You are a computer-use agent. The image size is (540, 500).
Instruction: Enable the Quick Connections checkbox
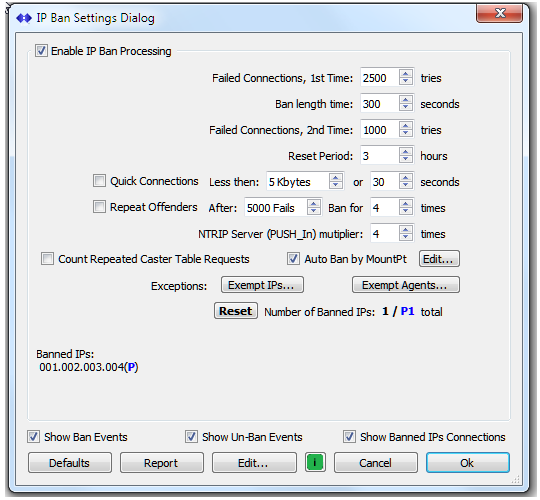(x=99, y=180)
